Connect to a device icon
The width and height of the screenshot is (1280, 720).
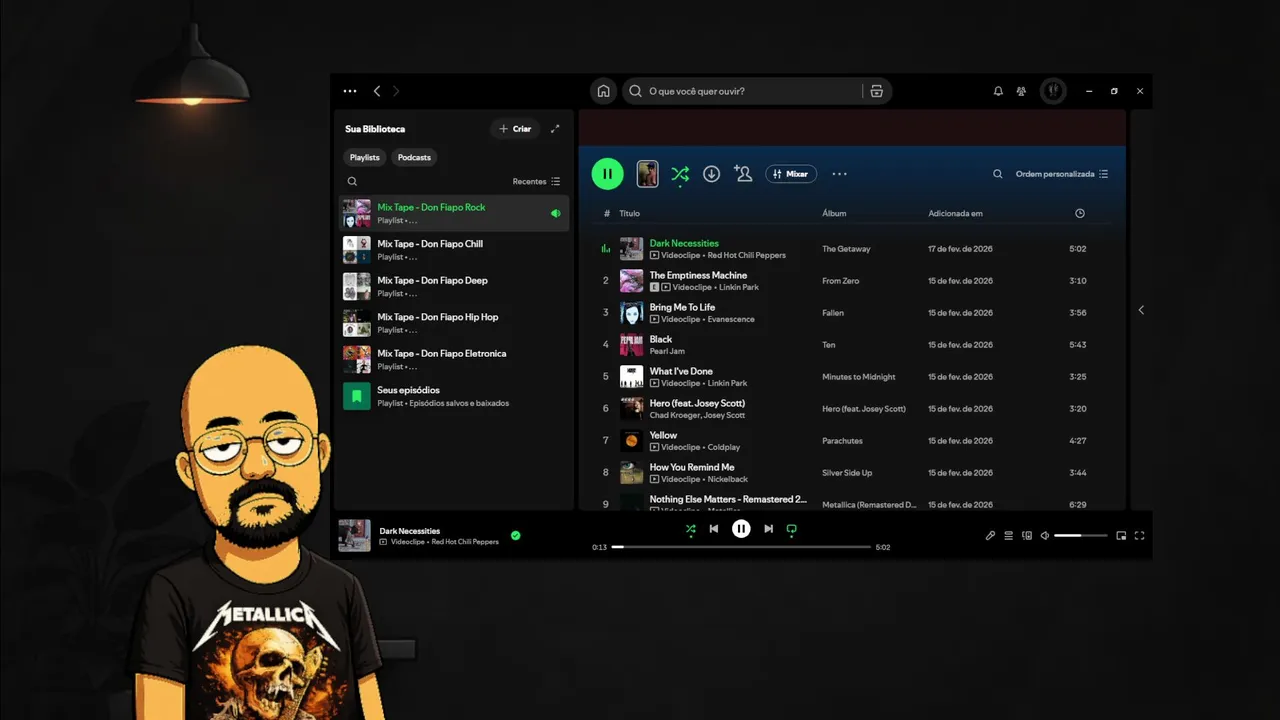click(x=1026, y=536)
